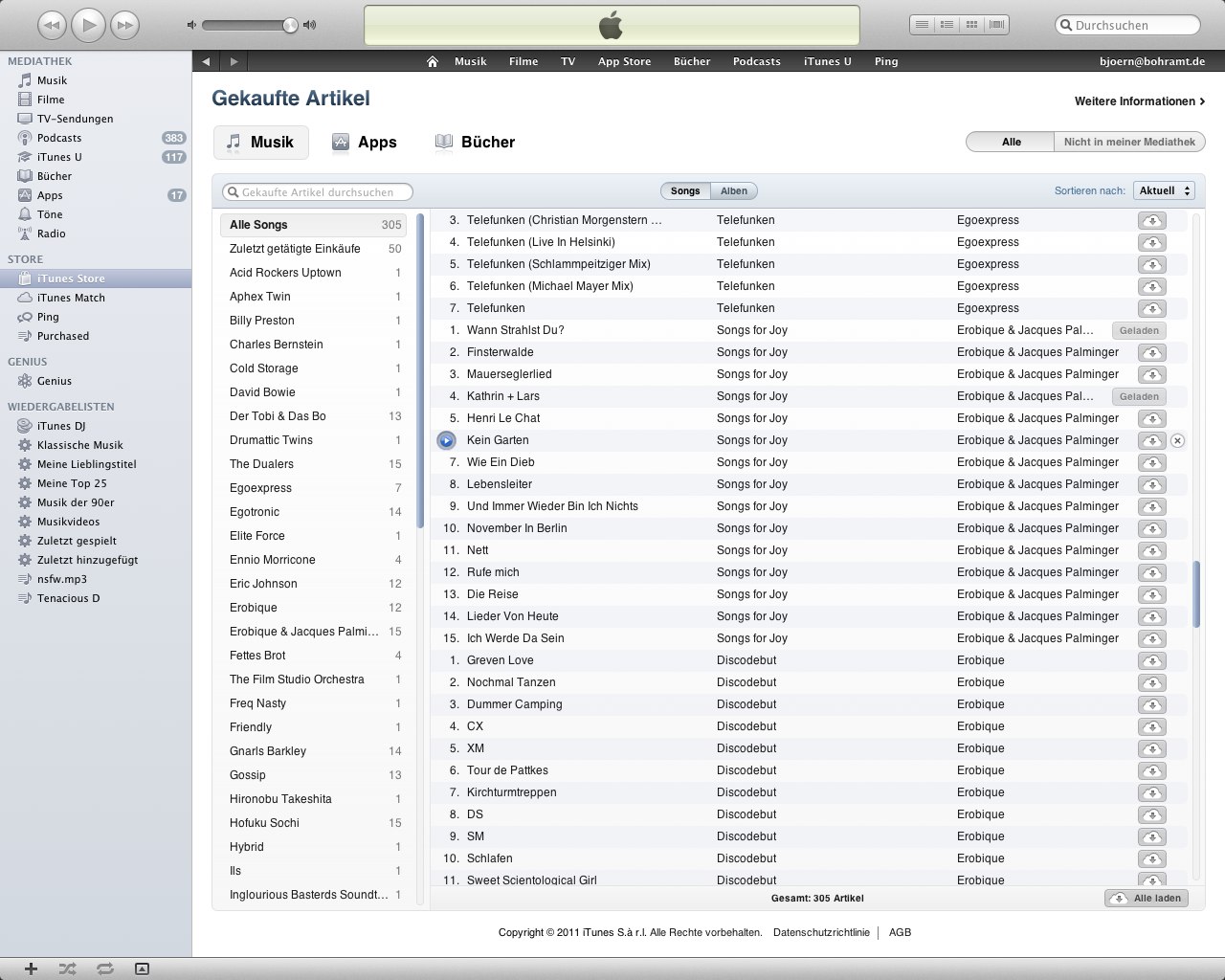1225x980 pixels.
Task: Click the repeat icon in the bottom bar
Action: (104, 969)
